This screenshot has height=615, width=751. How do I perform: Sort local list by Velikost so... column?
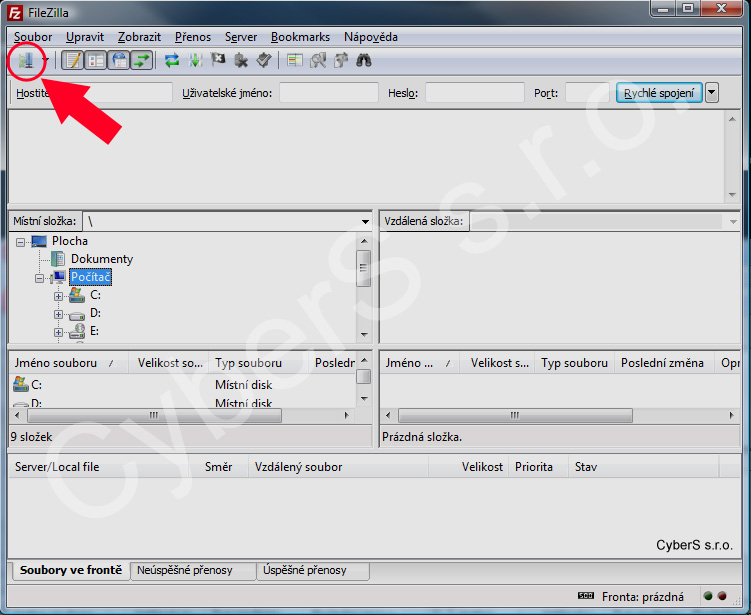169,363
